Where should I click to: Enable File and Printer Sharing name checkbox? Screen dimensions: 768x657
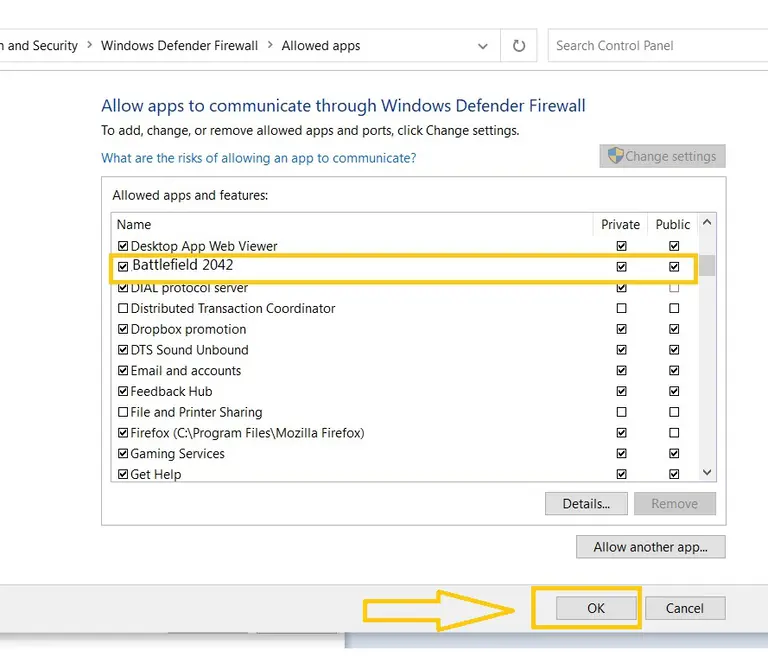coord(123,412)
